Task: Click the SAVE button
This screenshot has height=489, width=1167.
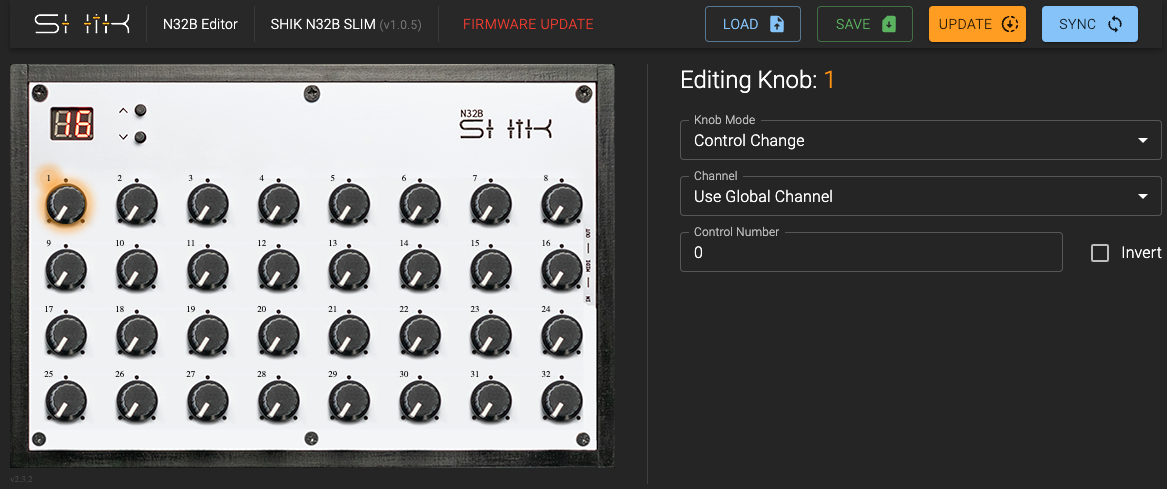Action: [865, 24]
